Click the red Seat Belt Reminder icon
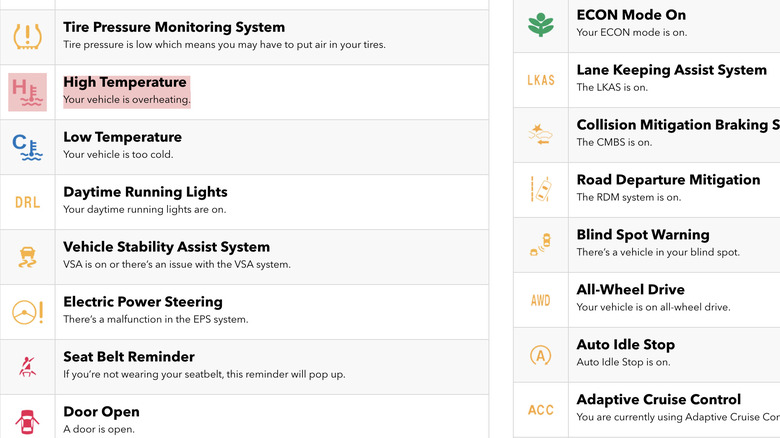780x438 pixels. pos(27,366)
